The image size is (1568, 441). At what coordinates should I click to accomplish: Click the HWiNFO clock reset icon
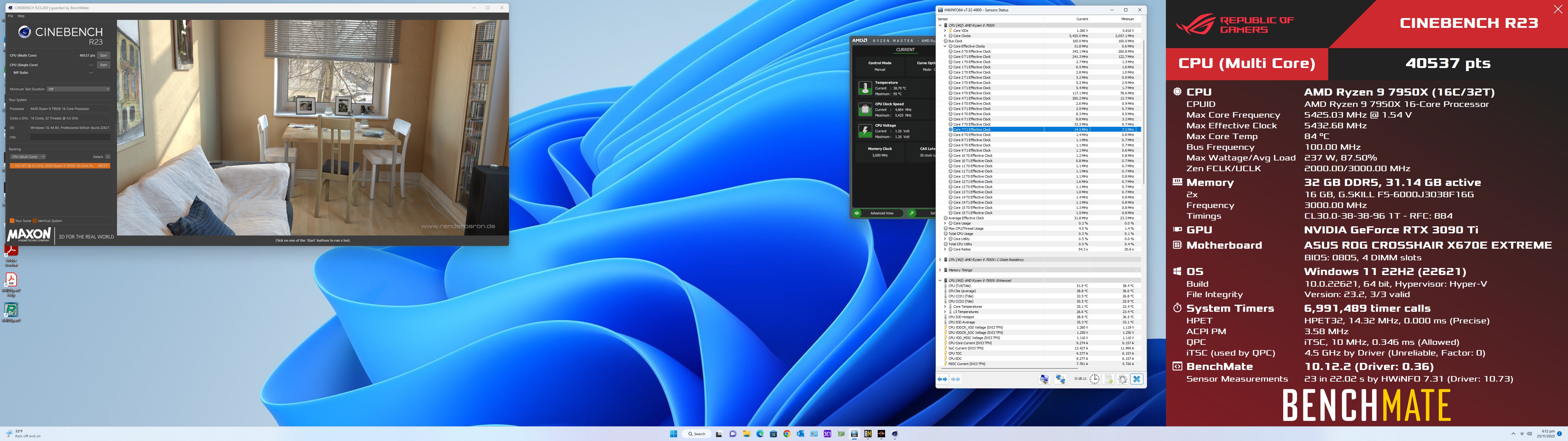(1095, 379)
